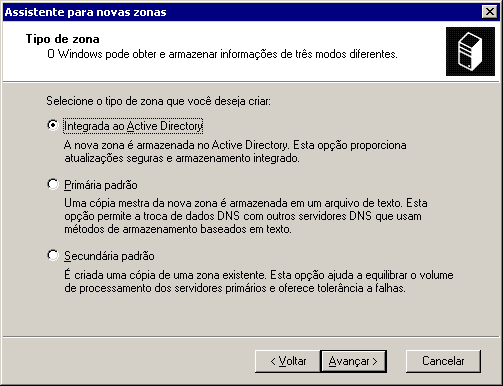Close the Assistente para novas zonas window

[490, 12]
